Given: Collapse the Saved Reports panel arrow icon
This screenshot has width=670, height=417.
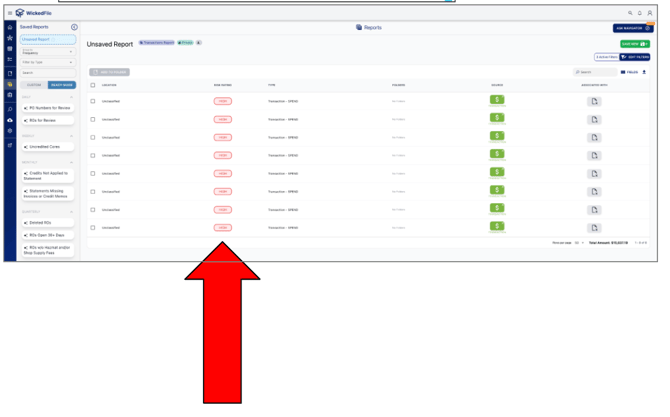Looking at the screenshot, I should [74, 27].
